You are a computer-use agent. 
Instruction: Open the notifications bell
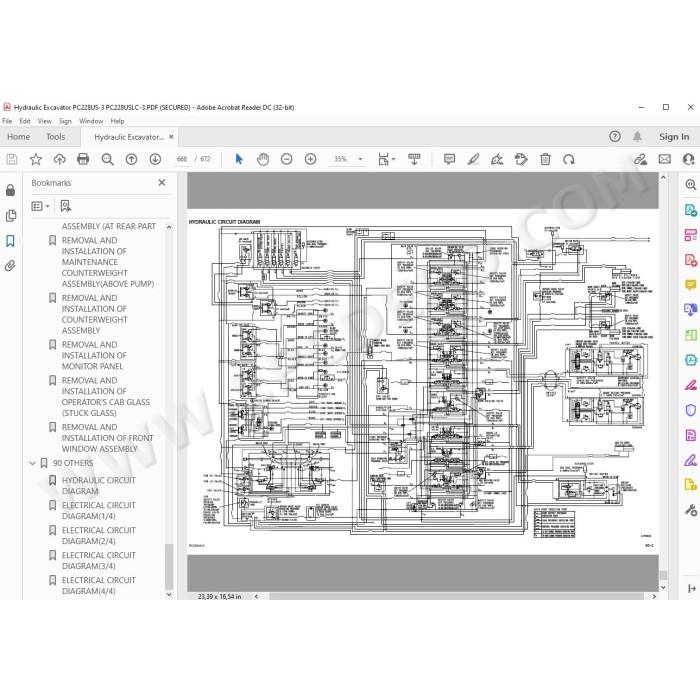click(637, 137)
